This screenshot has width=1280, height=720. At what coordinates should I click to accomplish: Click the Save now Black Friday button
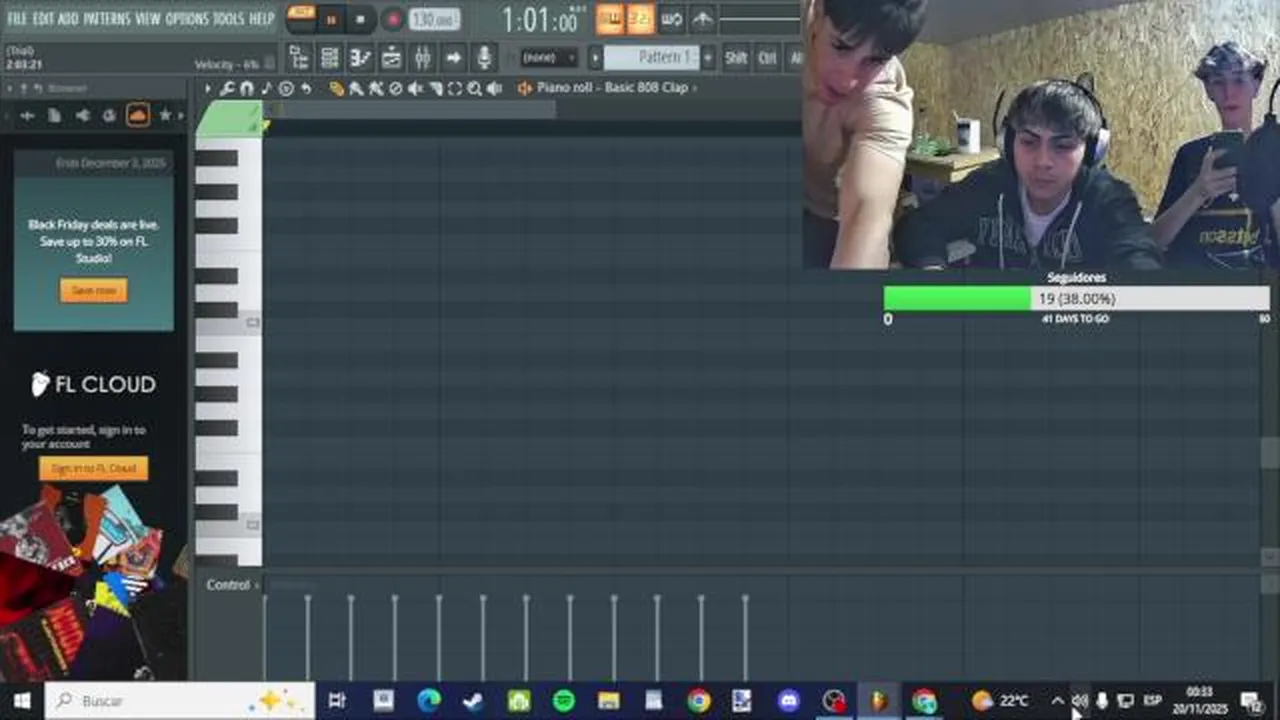(x=94, y=290)
